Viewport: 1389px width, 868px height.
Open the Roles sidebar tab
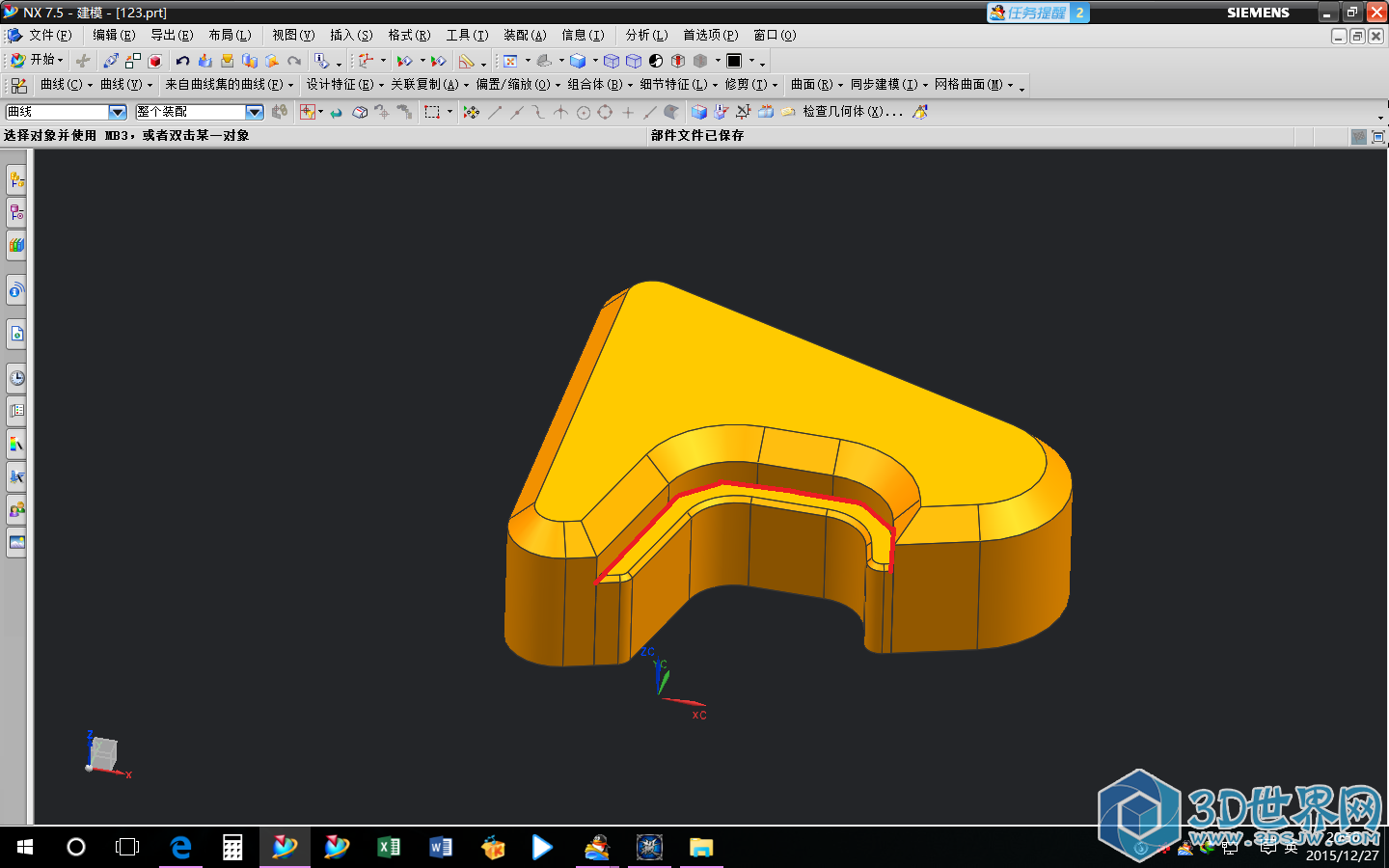tap(16, 508)
